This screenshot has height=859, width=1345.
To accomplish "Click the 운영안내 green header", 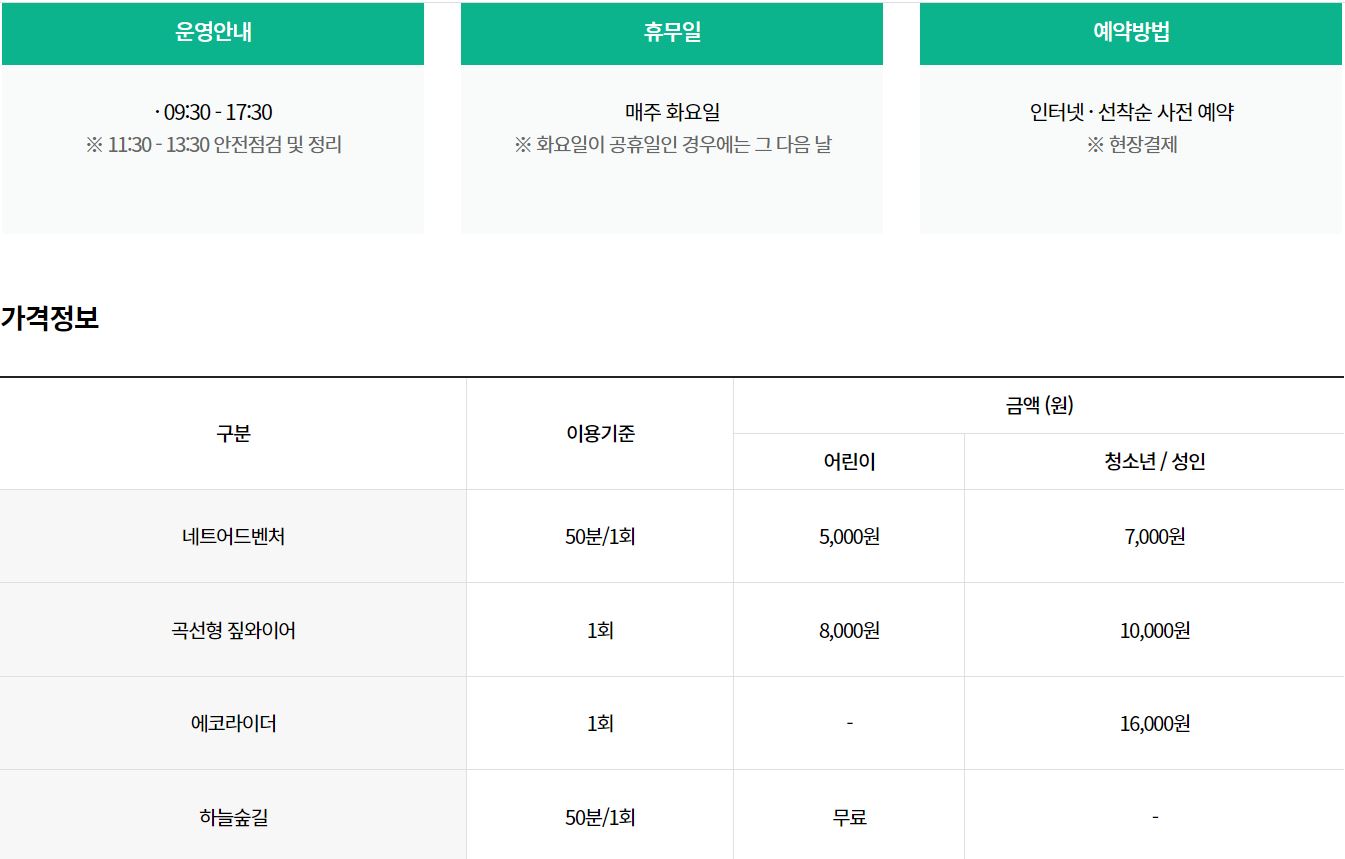I will 213,32.
